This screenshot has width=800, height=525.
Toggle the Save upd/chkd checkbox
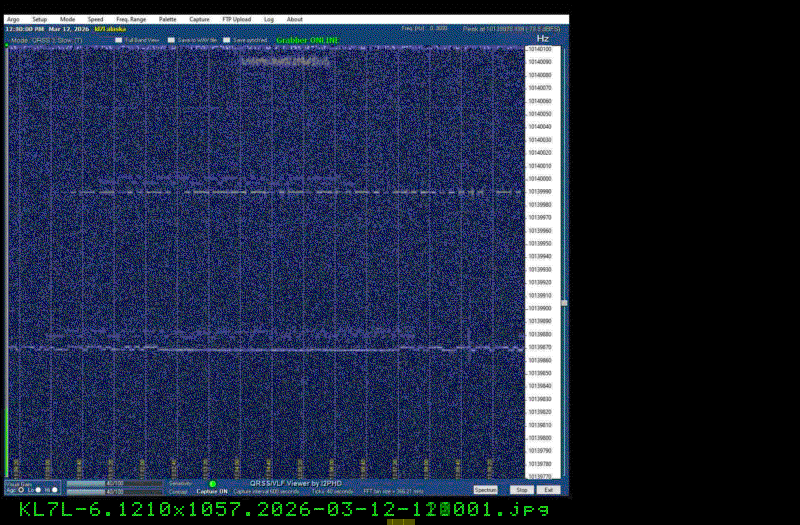click(227, 40)
